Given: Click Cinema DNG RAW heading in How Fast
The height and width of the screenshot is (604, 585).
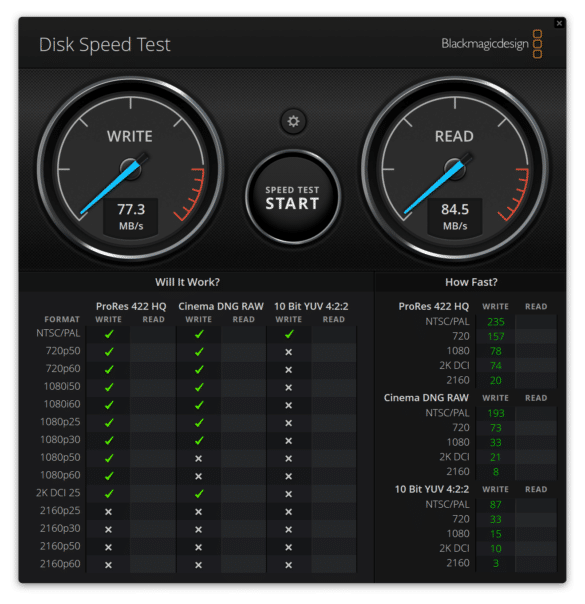Looking at the screenshot, I should point(426,398).
